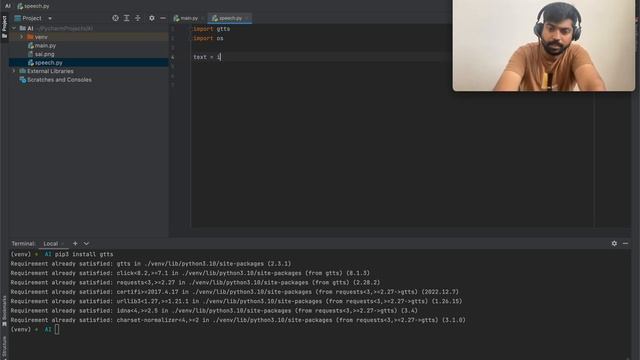
Task: Expand the External Libraries node arrow
Action: (14, 71)
